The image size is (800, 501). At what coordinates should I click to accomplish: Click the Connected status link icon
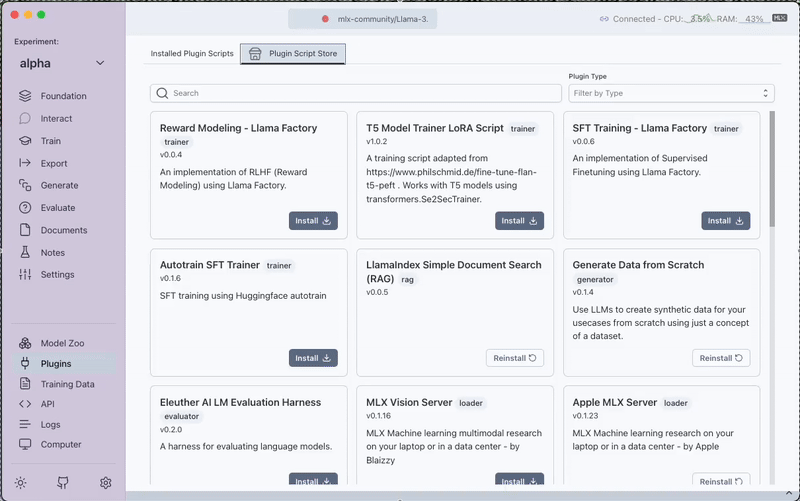click(603, 19)
